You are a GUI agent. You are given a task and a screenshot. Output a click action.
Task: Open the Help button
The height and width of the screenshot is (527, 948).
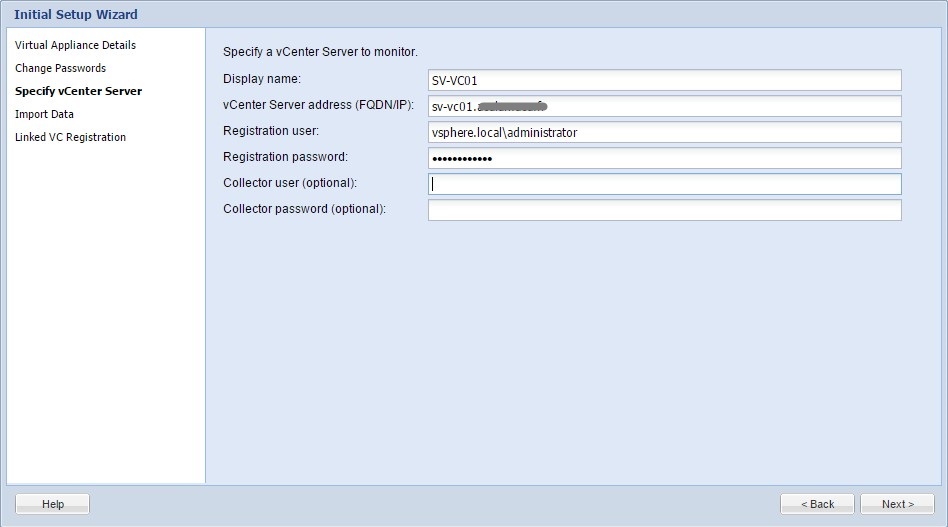(x=53, y=504)
